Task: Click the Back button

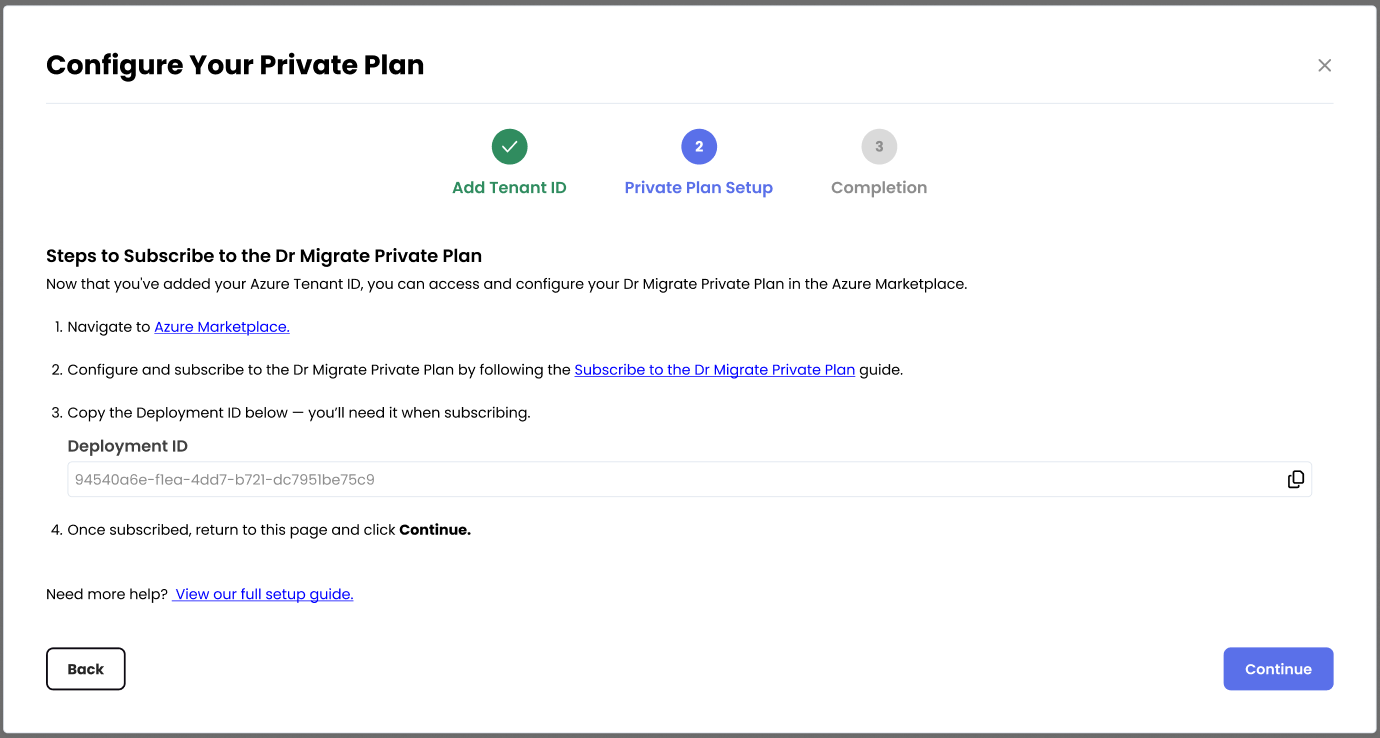Action: coord(86,669)
